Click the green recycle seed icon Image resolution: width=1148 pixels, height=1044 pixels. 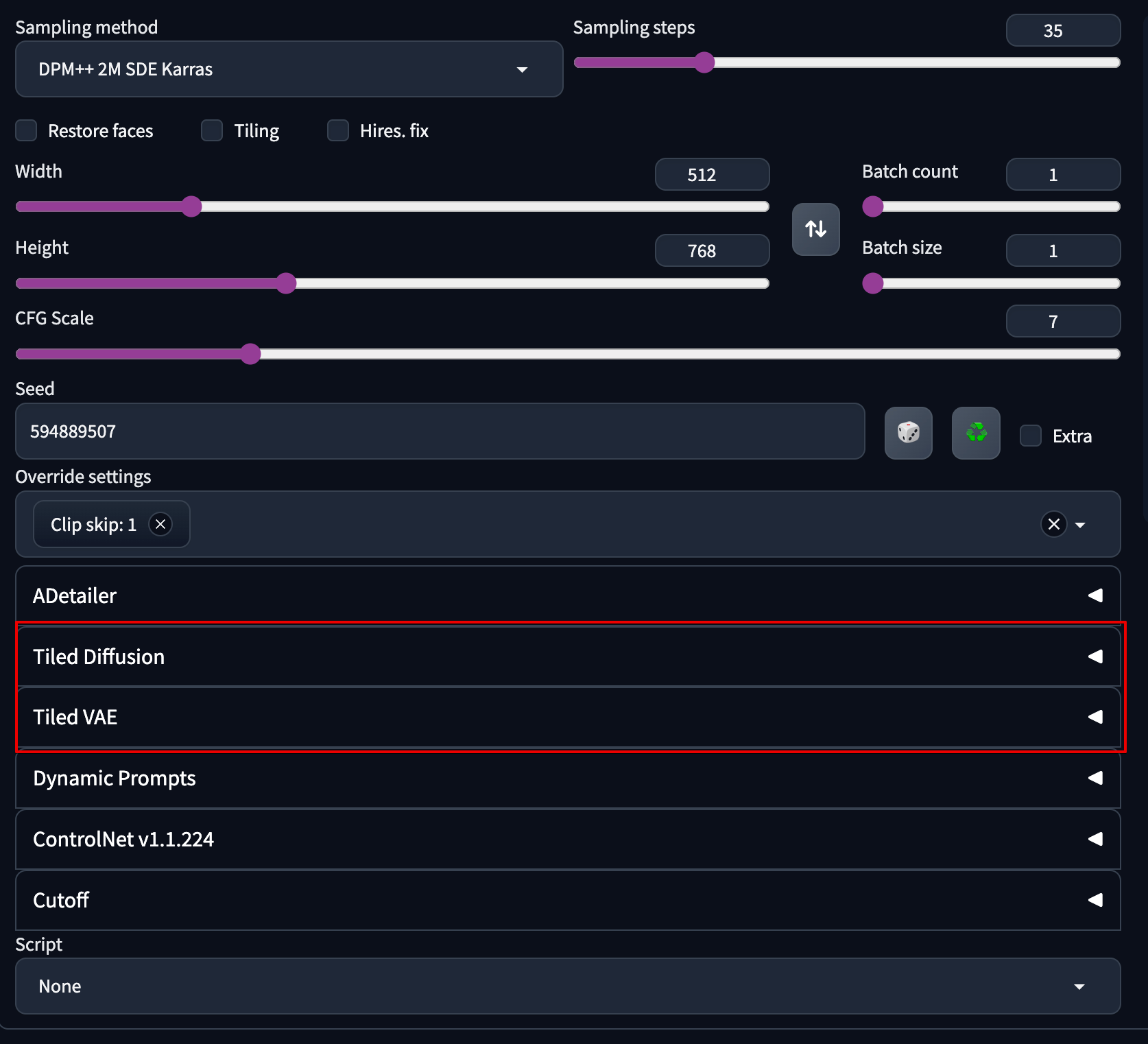pos(975,433)
